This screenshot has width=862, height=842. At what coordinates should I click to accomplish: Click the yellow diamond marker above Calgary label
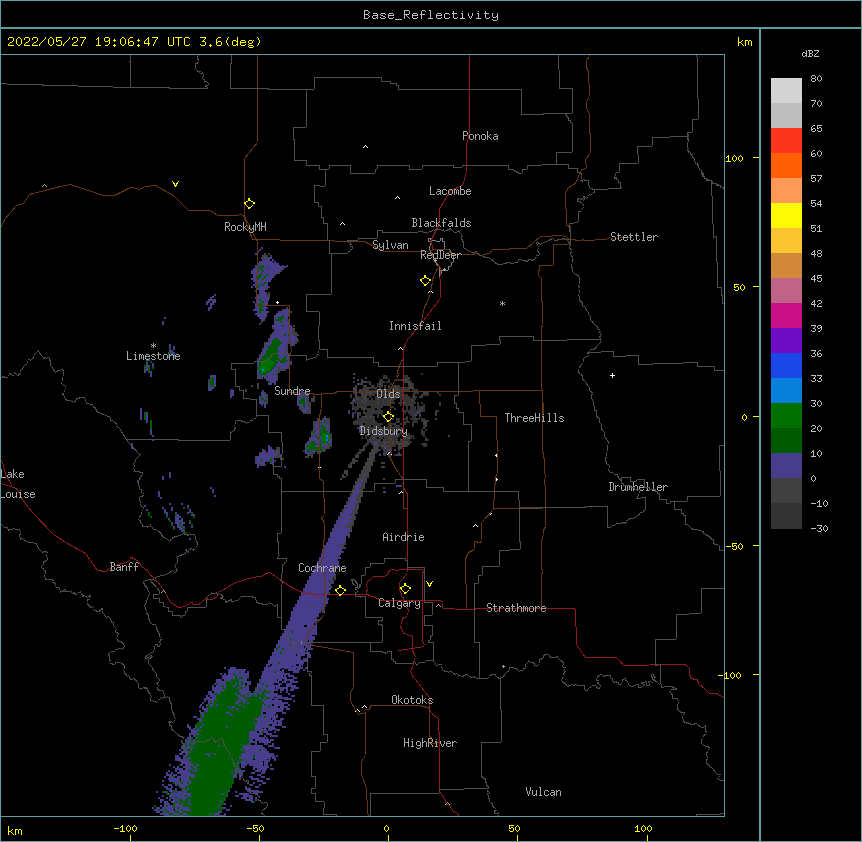click(x=405, y=589)
